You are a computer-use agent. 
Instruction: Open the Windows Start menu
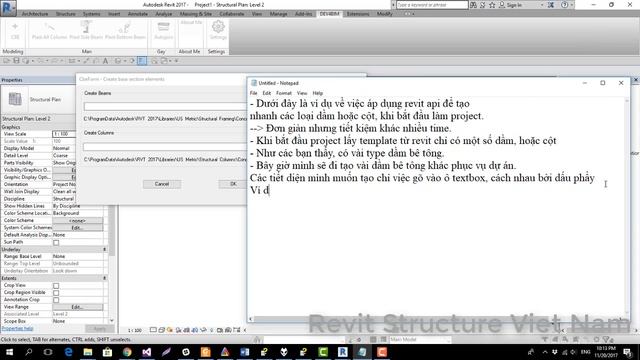coord(9,352)
